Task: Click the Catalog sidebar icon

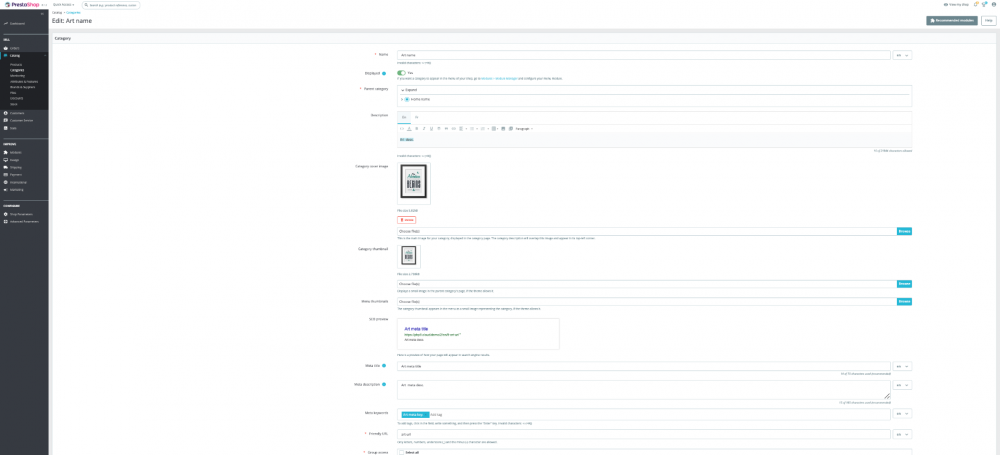Action: coord(5,56)
